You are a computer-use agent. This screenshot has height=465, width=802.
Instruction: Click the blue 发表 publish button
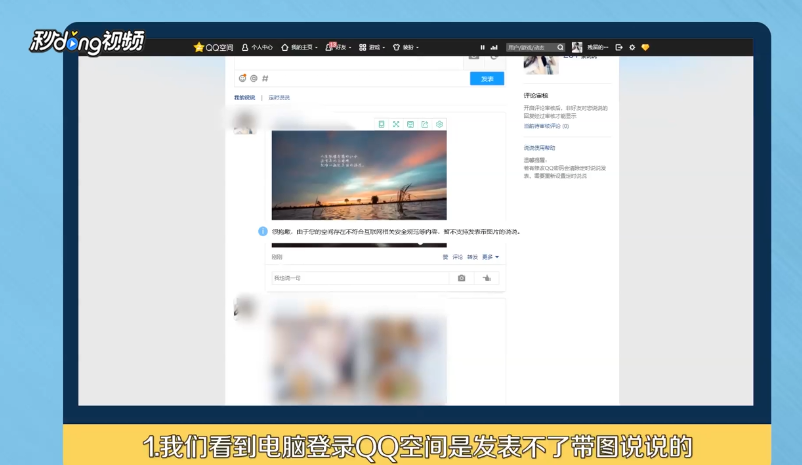pos(487,78)
